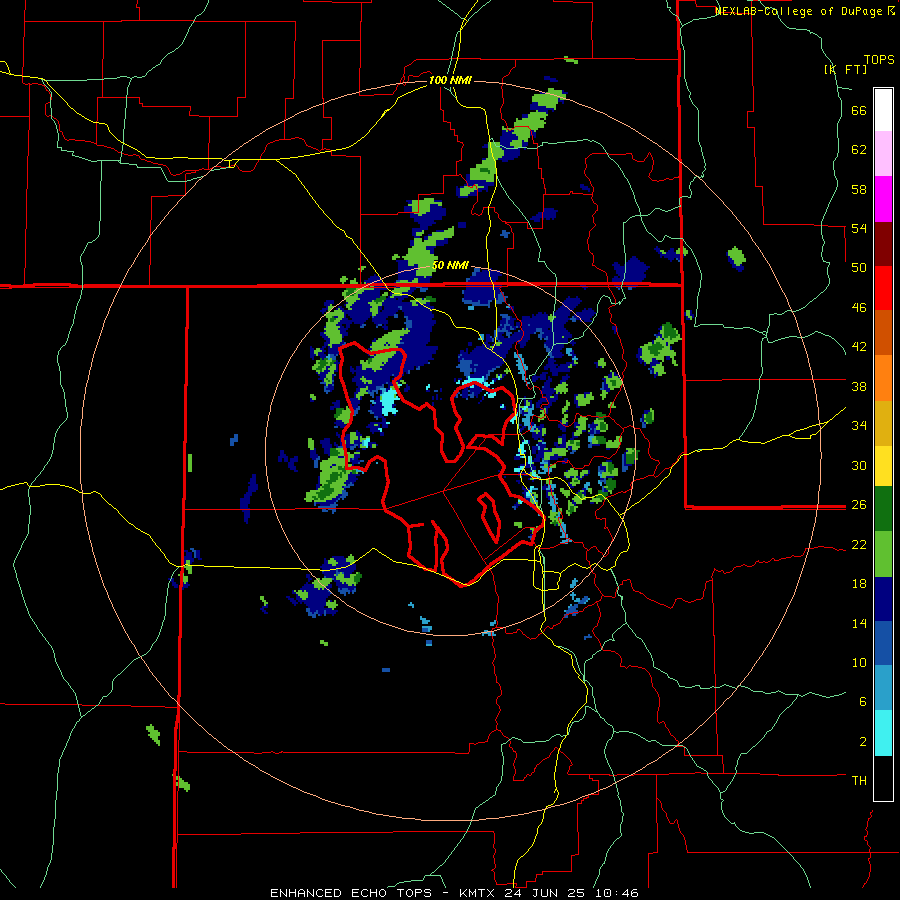Click the '6' legend value
The width and height of the screenshot is (900, 900).
(863, 702)
